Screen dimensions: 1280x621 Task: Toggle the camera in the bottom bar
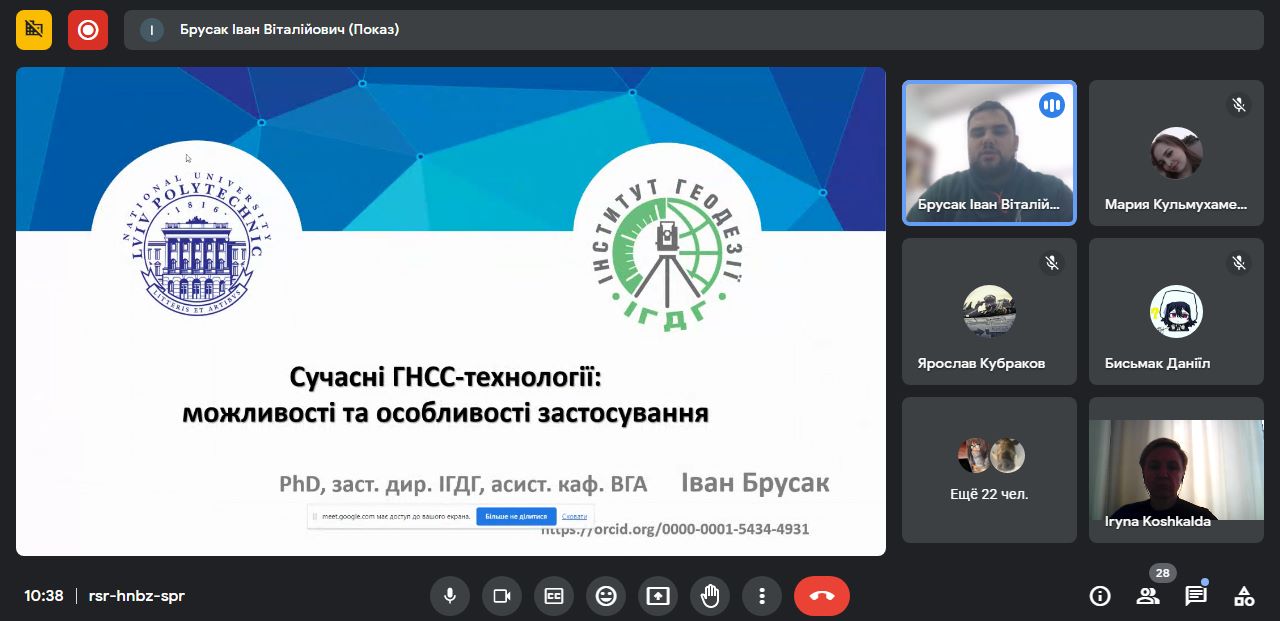click(x=502, y=596)
